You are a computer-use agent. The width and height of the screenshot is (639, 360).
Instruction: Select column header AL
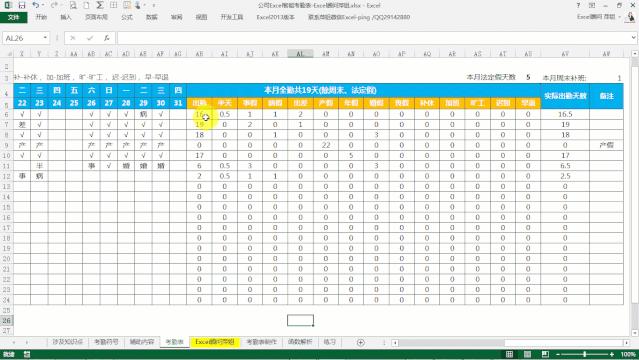click(300, 53)
